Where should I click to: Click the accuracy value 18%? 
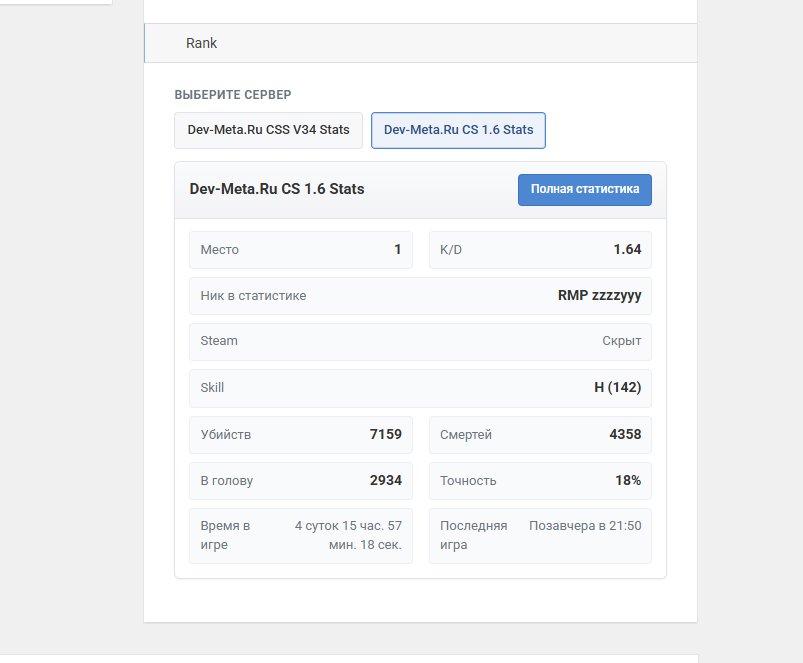(628, 480)
